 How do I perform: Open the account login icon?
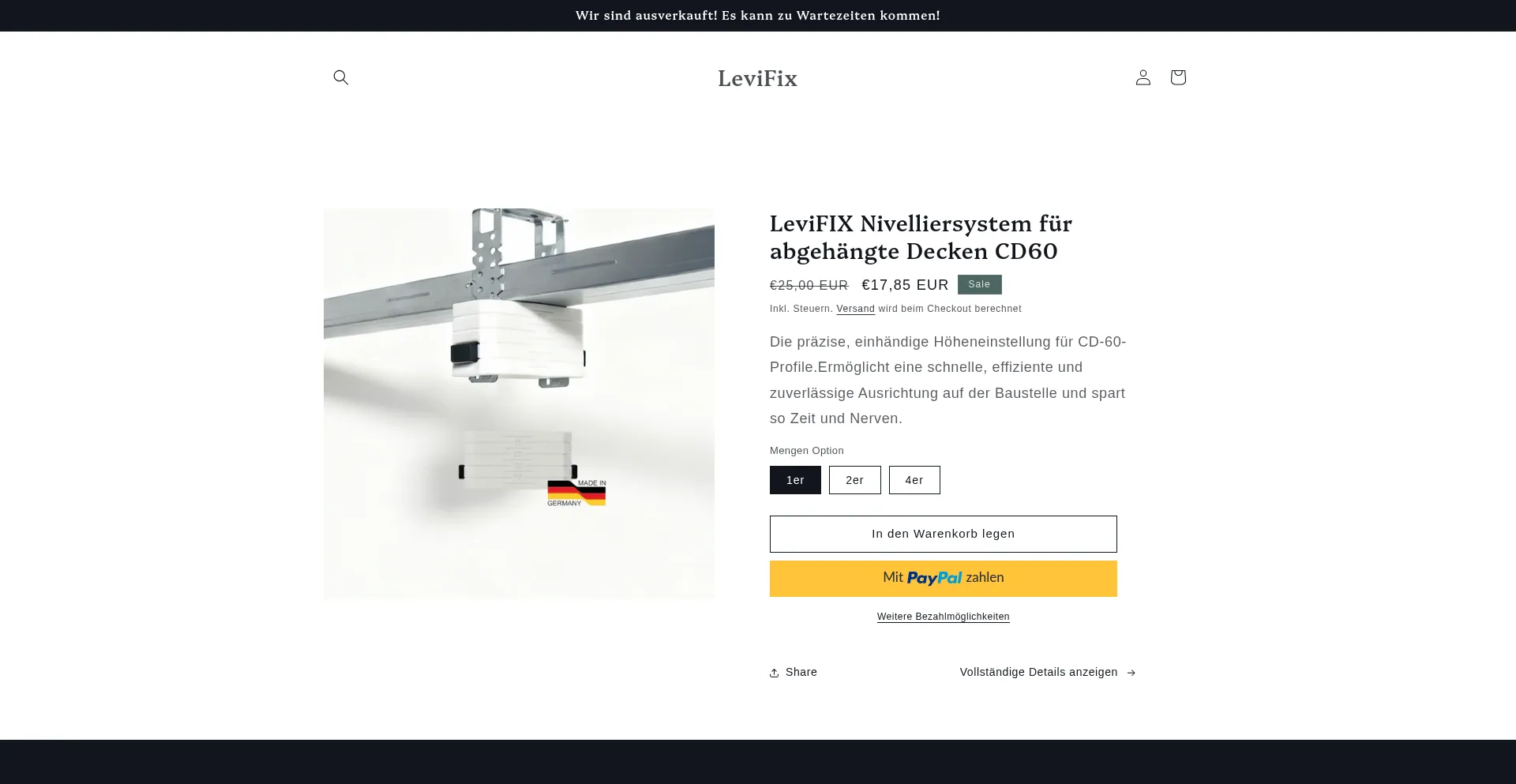point(1143,77)
